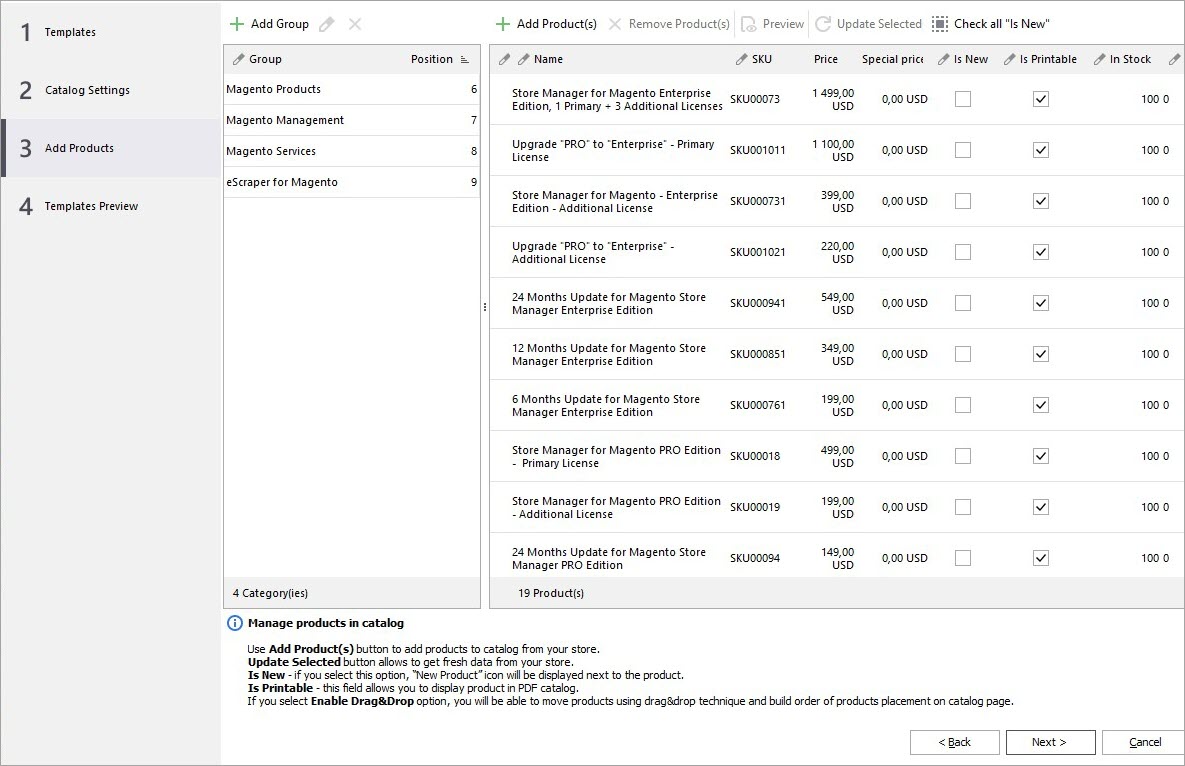The width and height of the screenshot is (1185, 766).
Task: Toggle Is Printable for SKU00094
Action: click(x=1041, y=558)
